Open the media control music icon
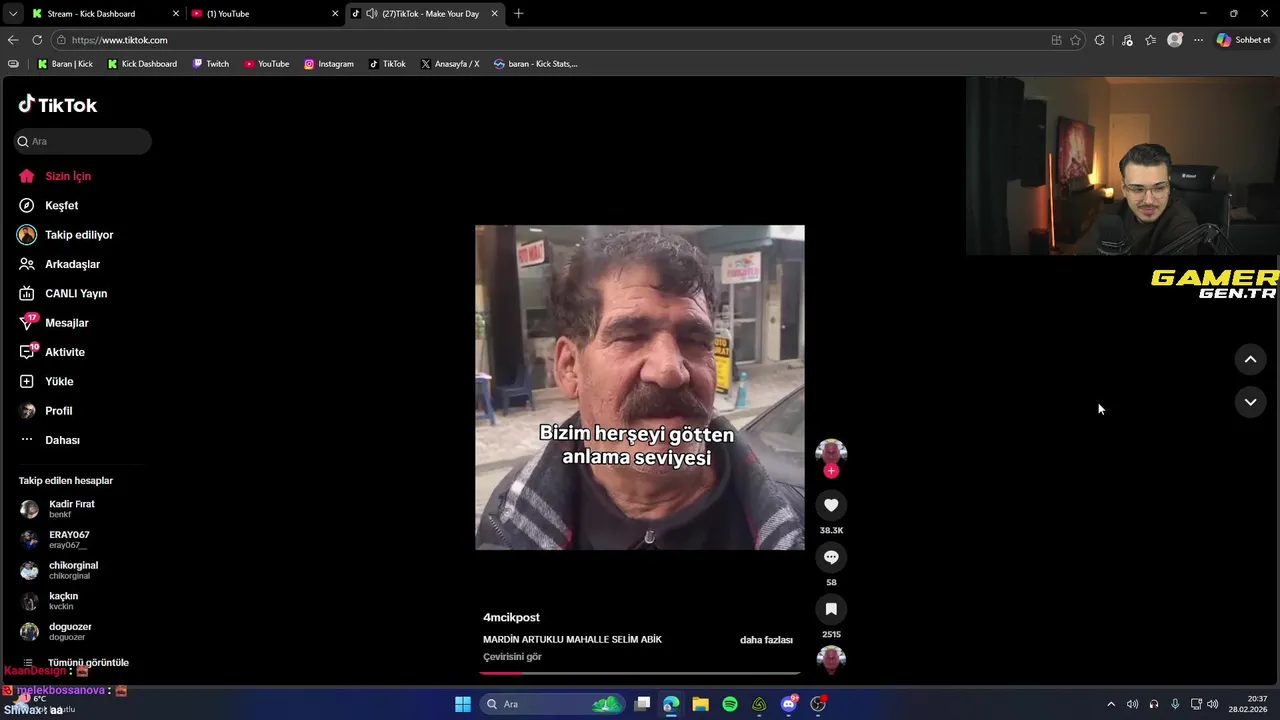 point(1127,40)
